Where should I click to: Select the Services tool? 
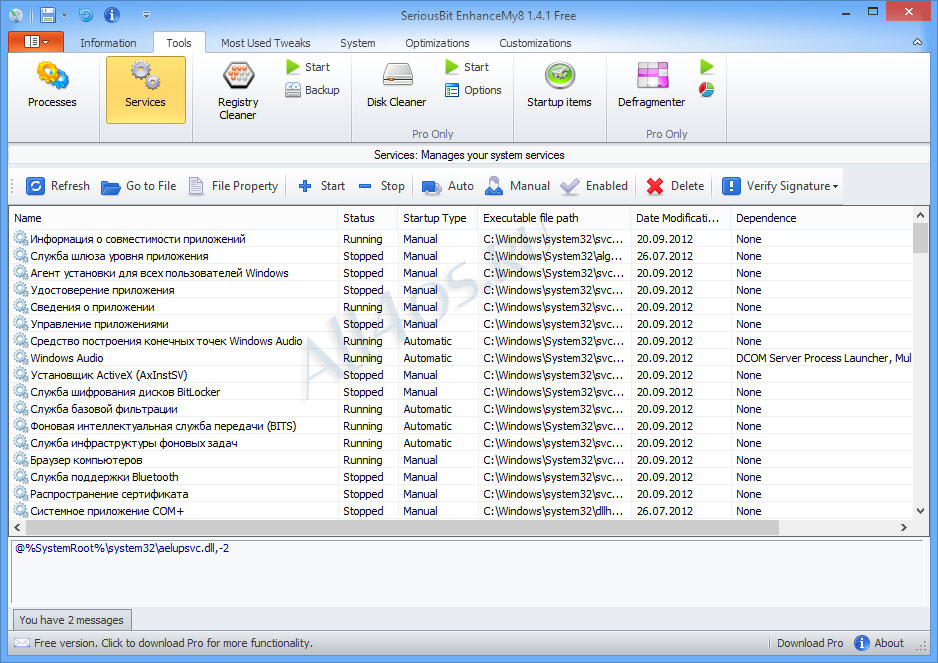(145, 90)
